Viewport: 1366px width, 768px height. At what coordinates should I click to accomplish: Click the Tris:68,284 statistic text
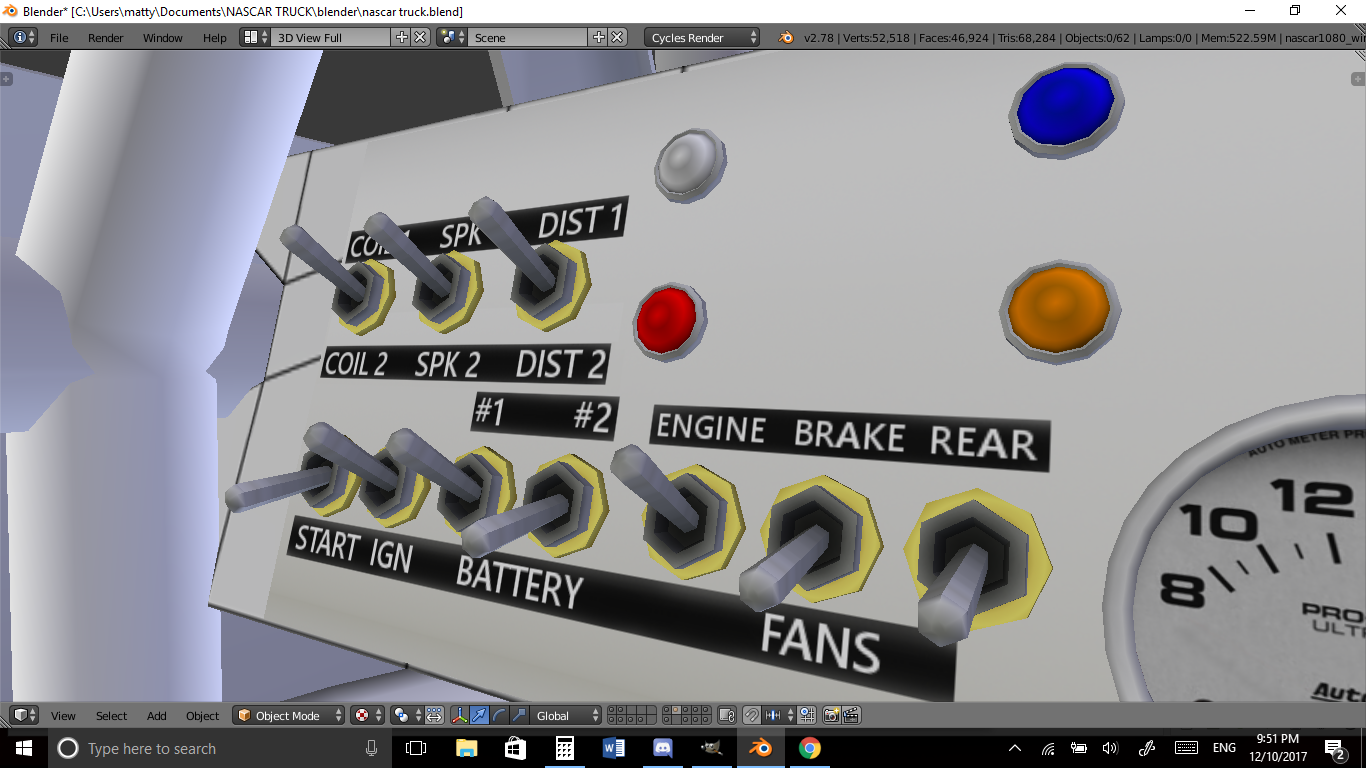[1025, 38]
